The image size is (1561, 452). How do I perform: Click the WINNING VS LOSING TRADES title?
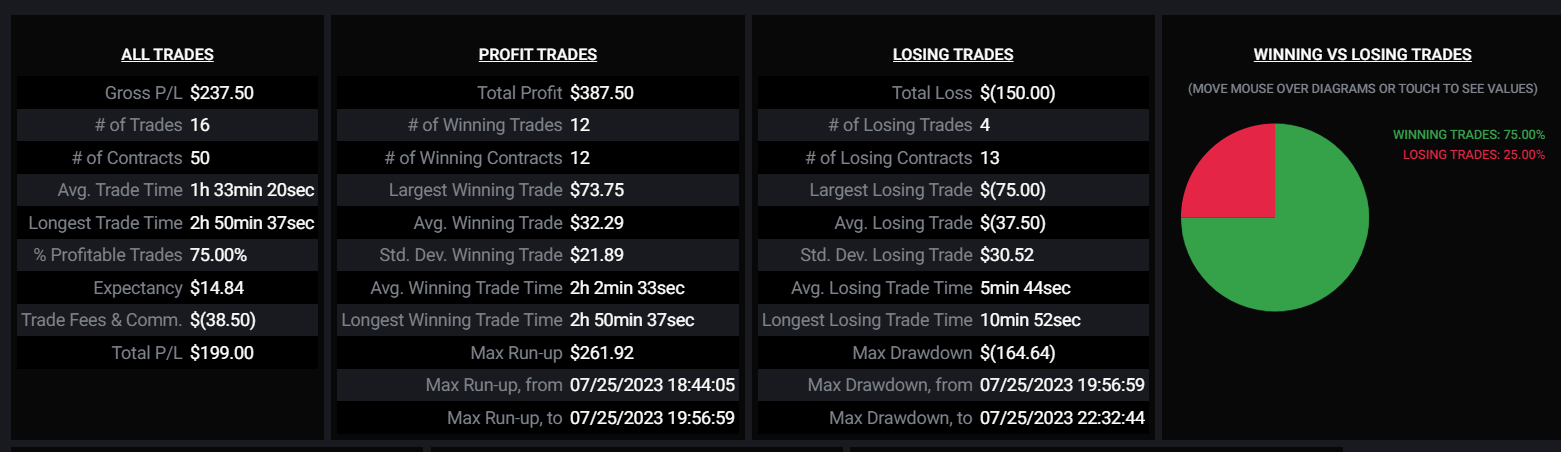pyautogui.click(x=1362, y=55)
